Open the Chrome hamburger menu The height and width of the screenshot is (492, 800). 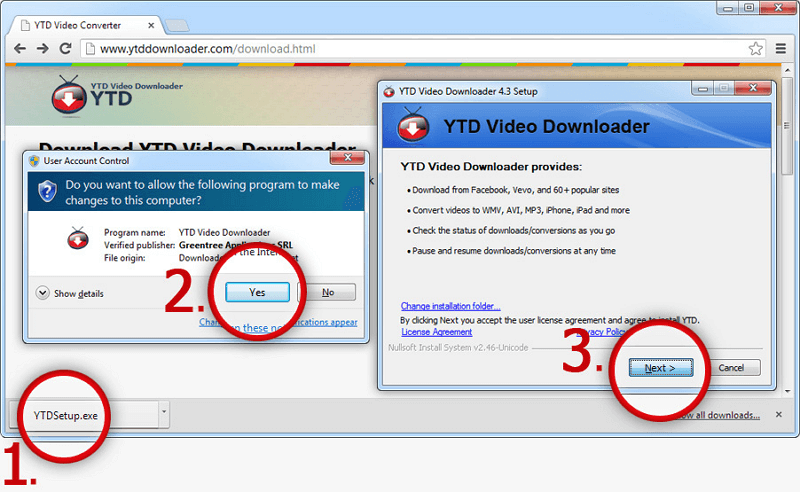(x=781, y=48)
